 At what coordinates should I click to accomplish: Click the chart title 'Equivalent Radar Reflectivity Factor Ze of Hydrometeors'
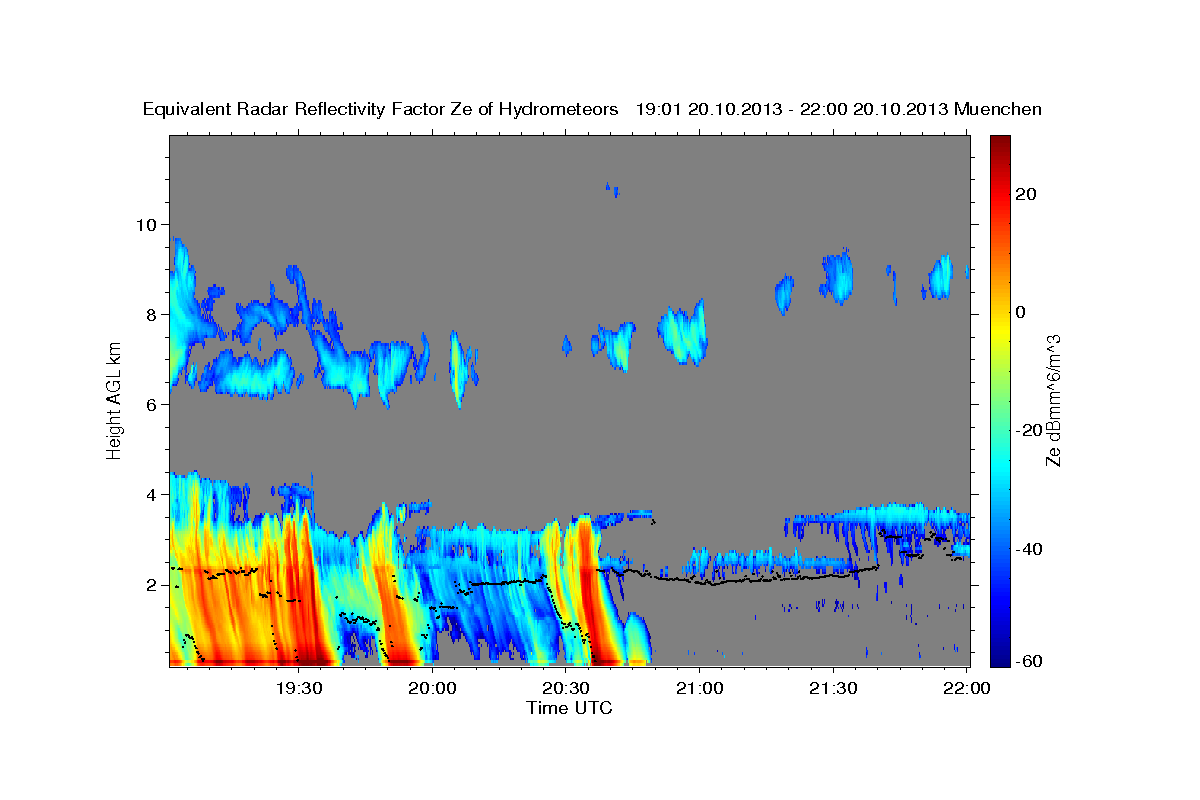381,110
